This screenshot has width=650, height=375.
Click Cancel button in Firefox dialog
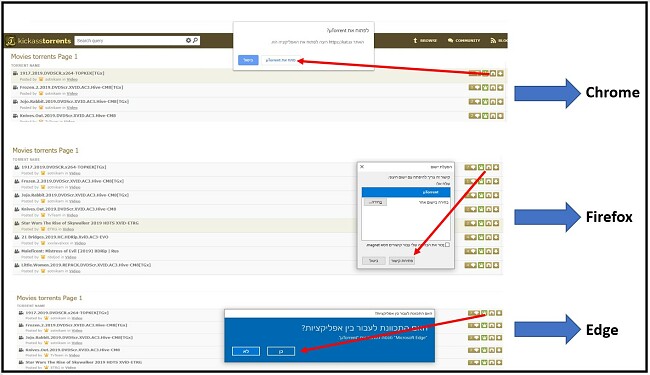(374, 261)
